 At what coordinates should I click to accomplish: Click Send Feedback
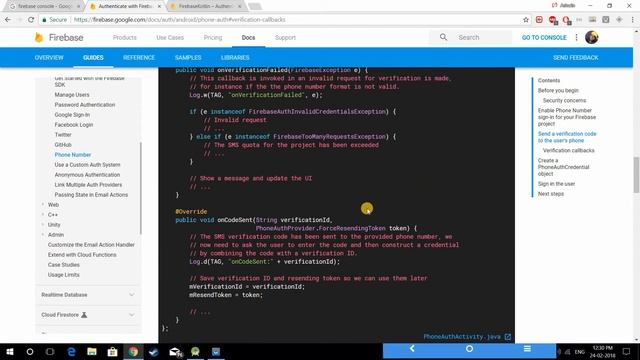point(576,58)
